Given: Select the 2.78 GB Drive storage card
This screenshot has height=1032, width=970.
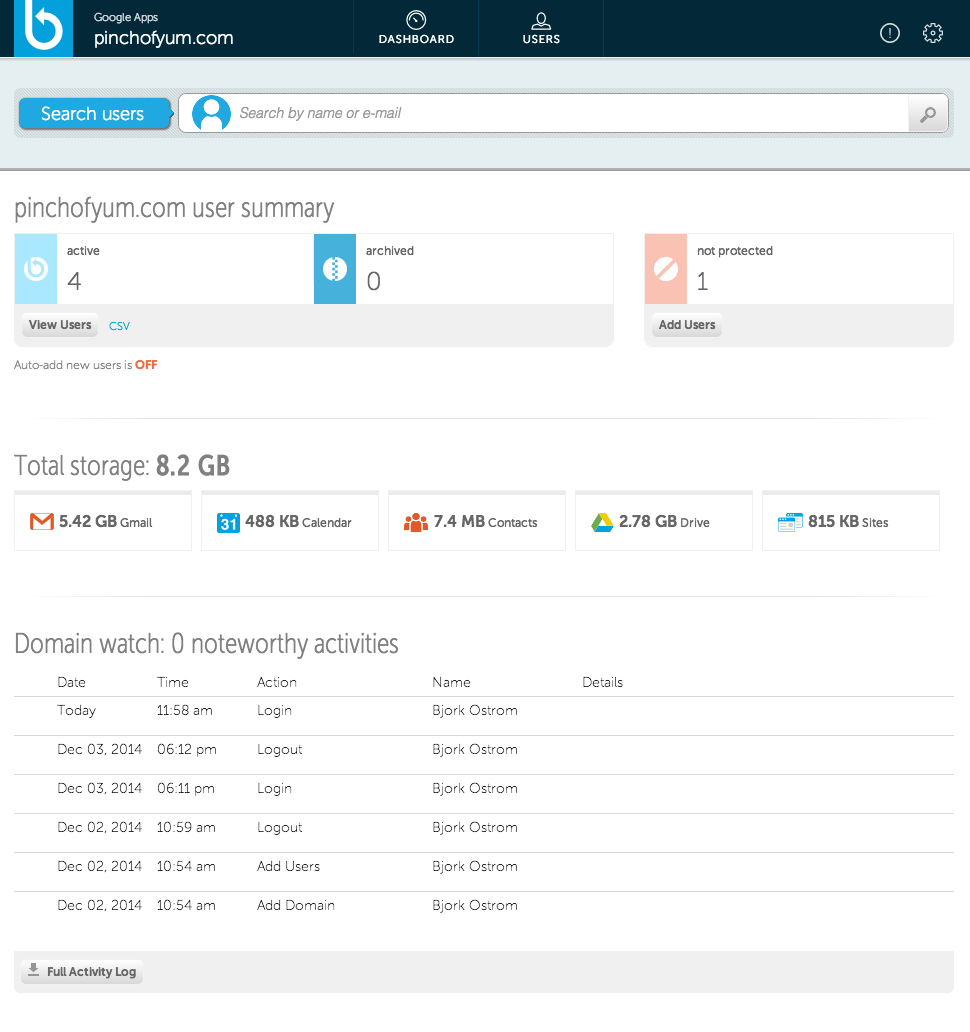Looking at the screenshot, I should click(663, 521).
